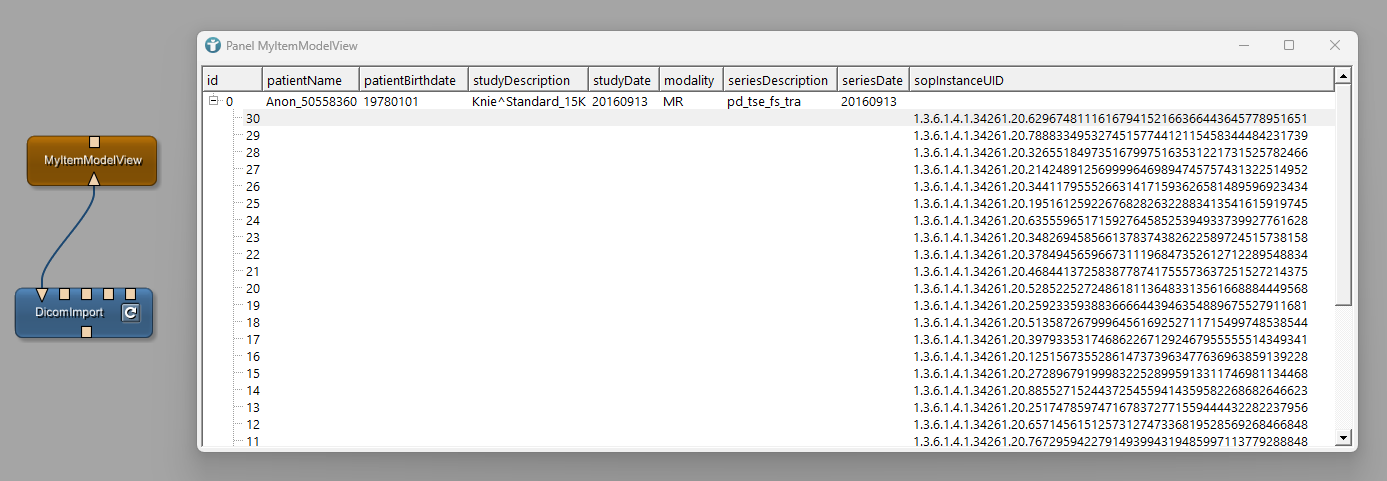The width and height of the screenshot is (1387, 481).
Task: Click the studyDate column header
Action: point(622,80)
